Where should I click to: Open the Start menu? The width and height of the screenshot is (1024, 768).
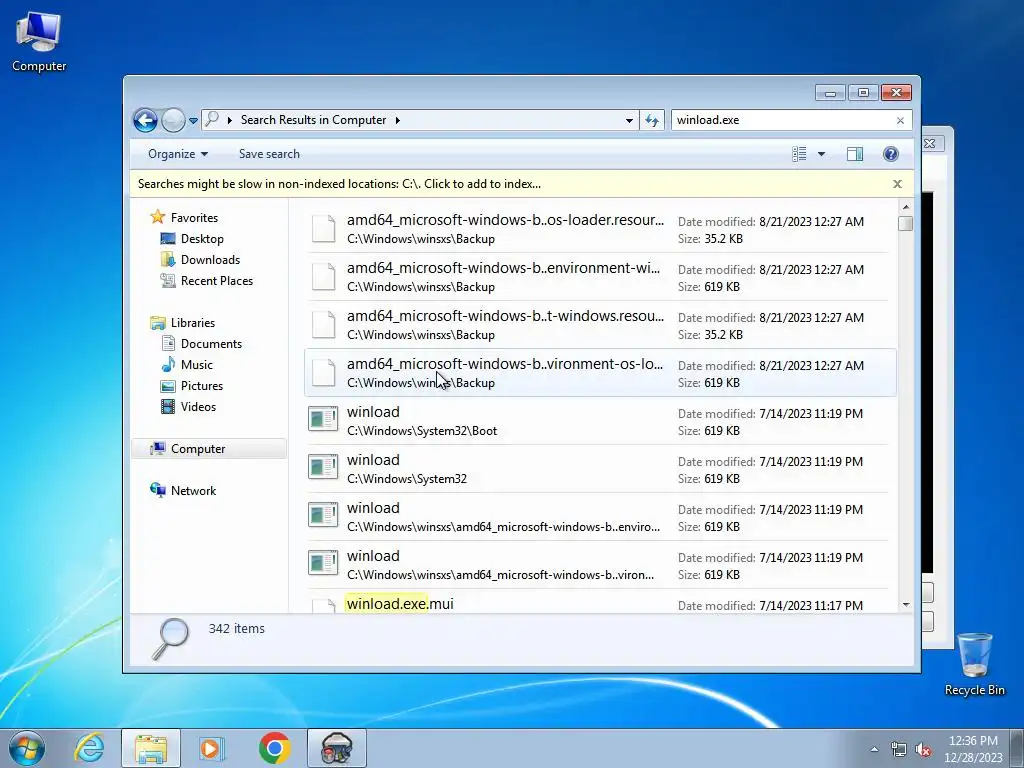click(x=27, y=748)
